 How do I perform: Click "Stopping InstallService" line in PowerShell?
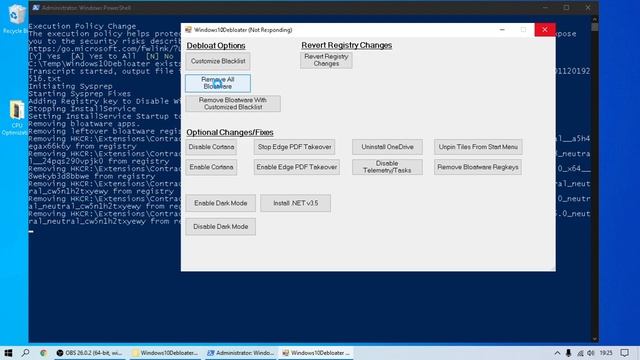pos(82,109)
